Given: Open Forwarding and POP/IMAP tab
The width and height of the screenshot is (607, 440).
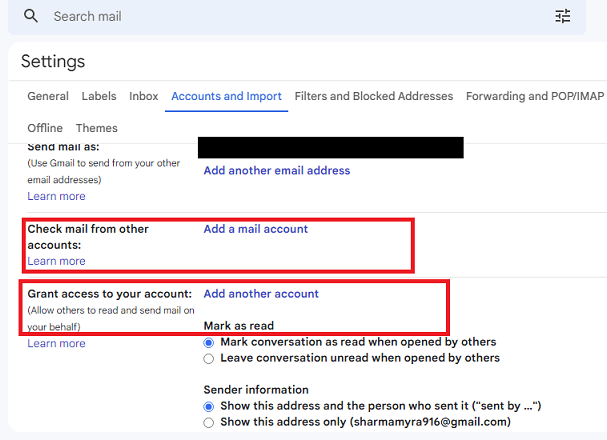Looking at the screenshot, I should click(x=535, y=97).
